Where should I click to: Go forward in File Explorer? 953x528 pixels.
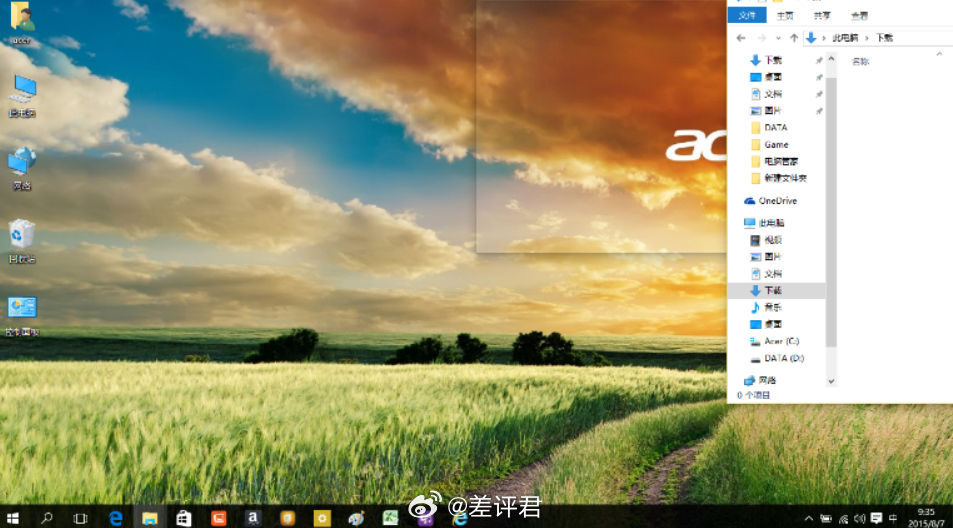click(x=762, y=38)
